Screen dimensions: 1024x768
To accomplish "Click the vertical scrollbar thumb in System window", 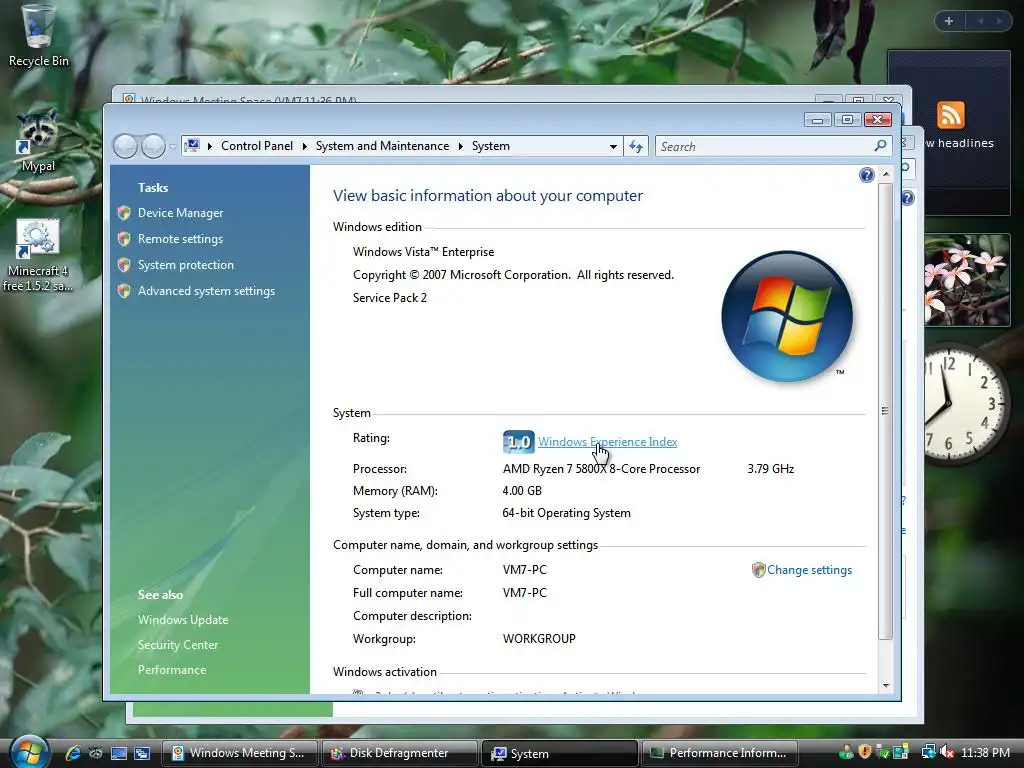I will (886, 411).
